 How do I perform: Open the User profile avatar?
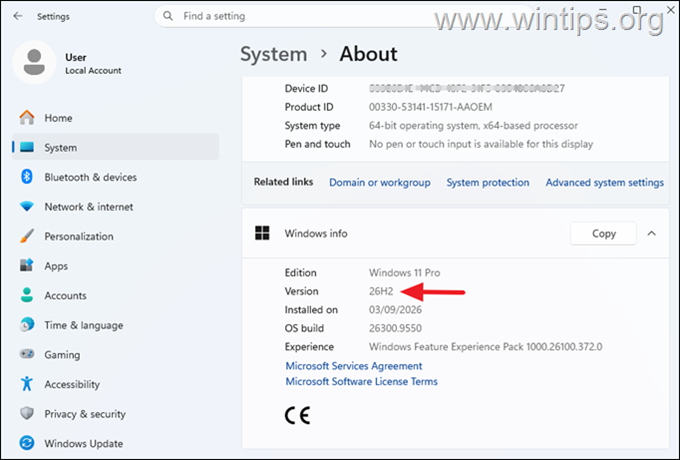(x=34, y=62)
